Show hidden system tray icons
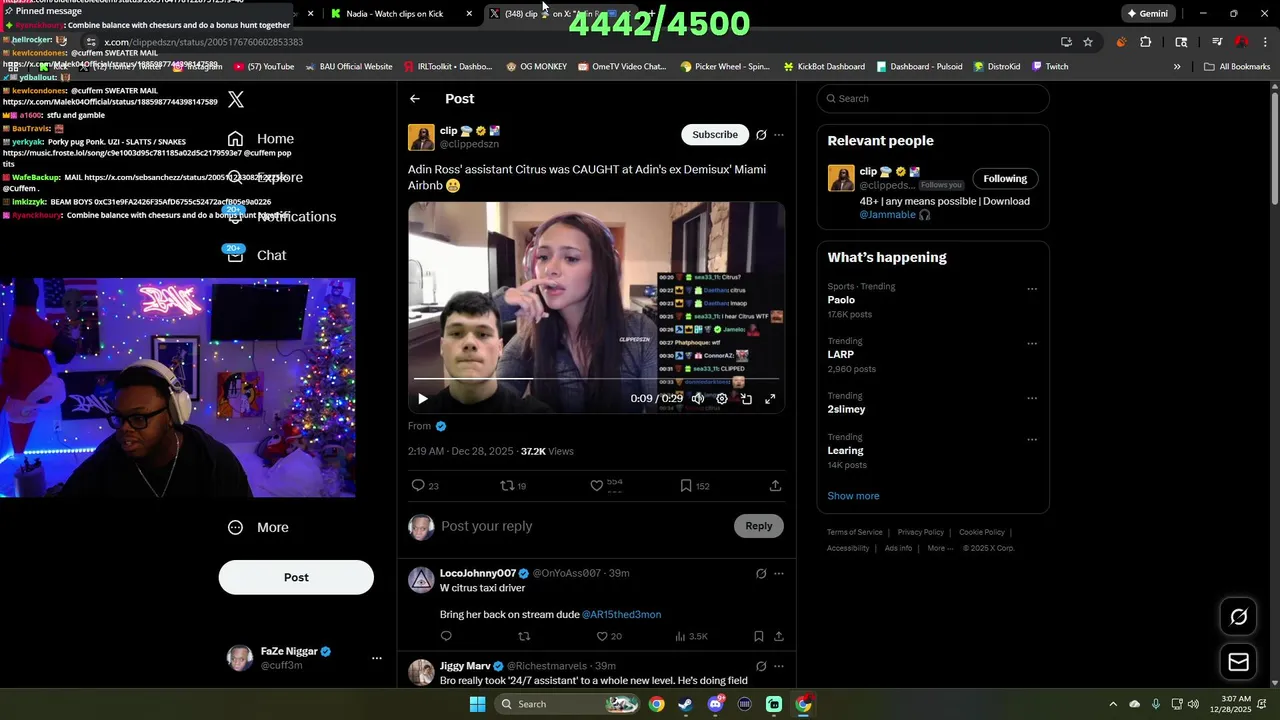The height and width of the screenshot is (720, 1280). 1113,704
